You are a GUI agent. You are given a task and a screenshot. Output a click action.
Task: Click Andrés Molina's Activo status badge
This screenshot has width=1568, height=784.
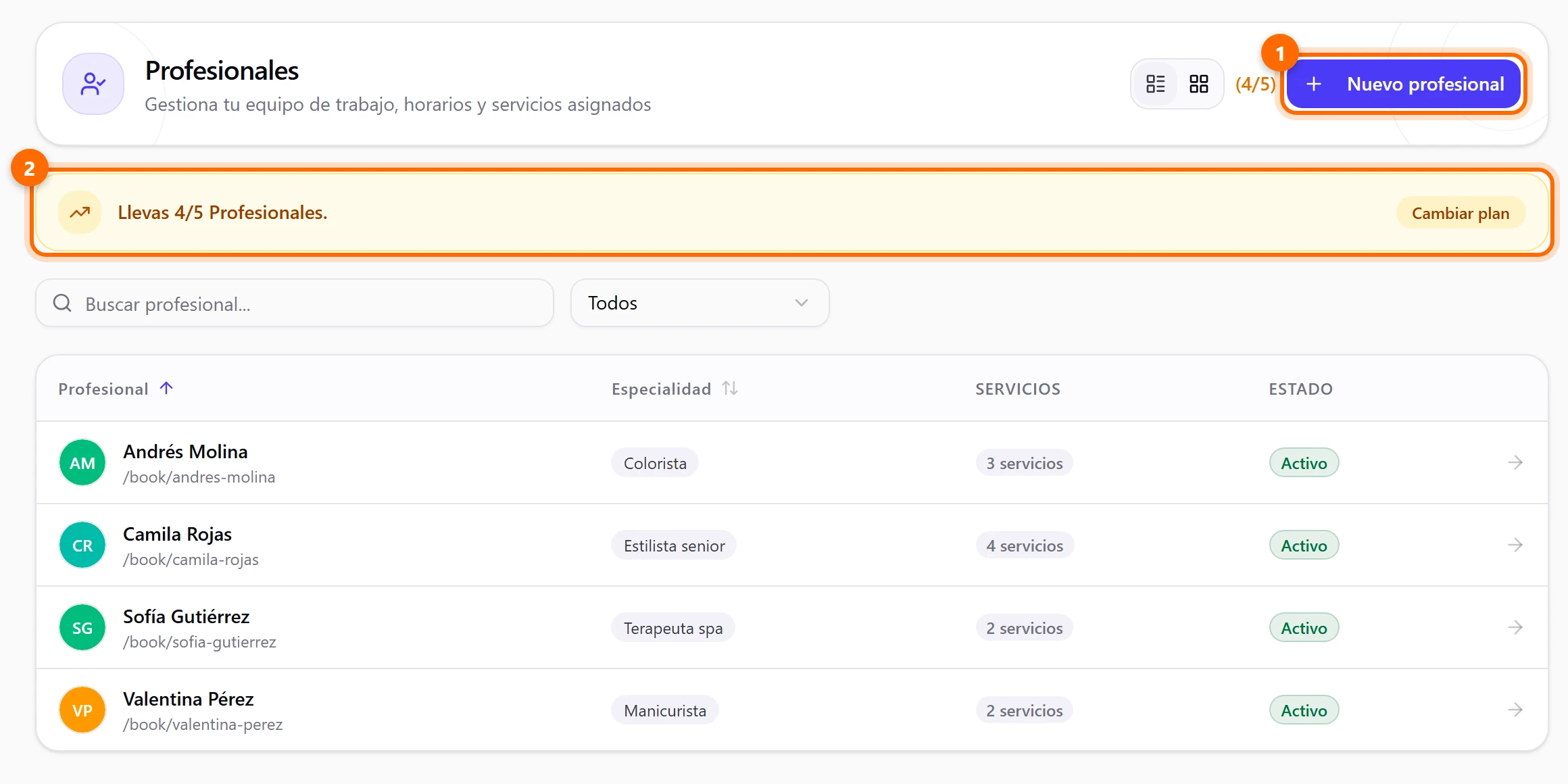(1304, 463)
